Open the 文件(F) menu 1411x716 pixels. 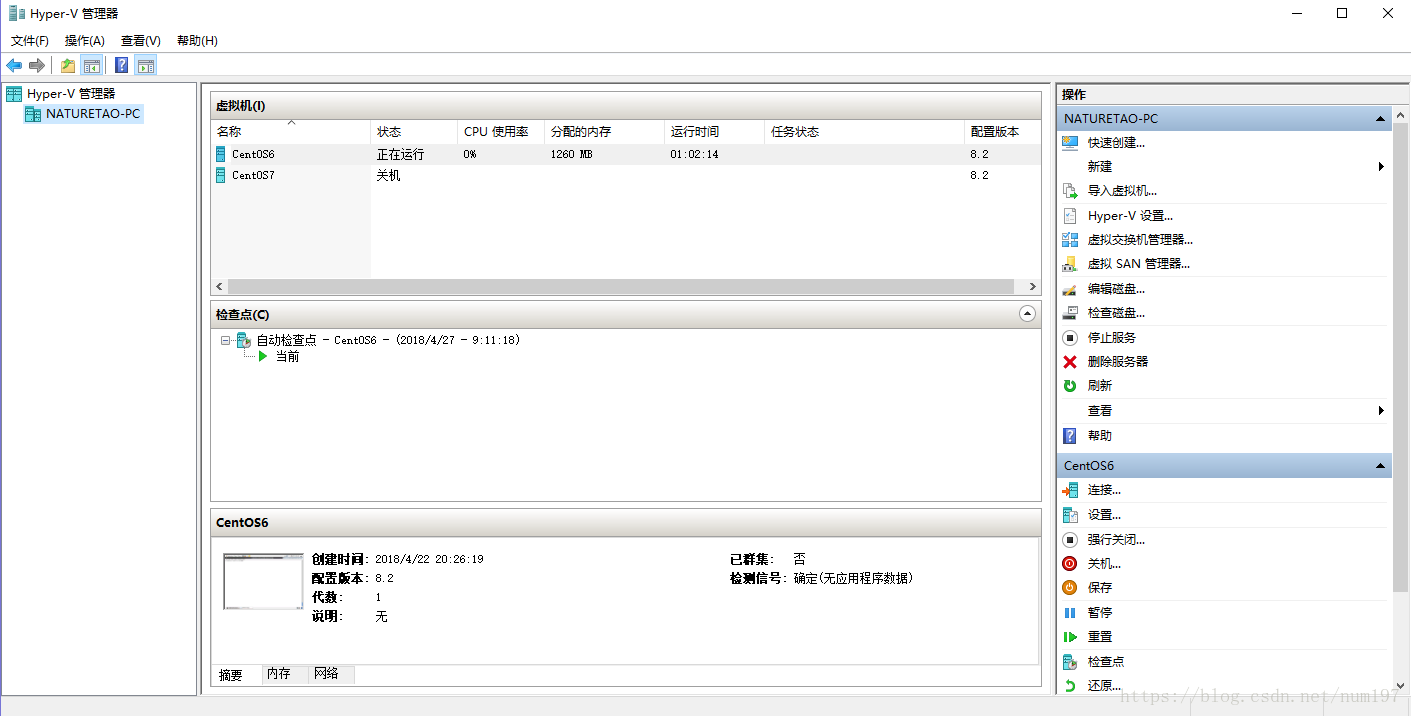pos(30,41)
